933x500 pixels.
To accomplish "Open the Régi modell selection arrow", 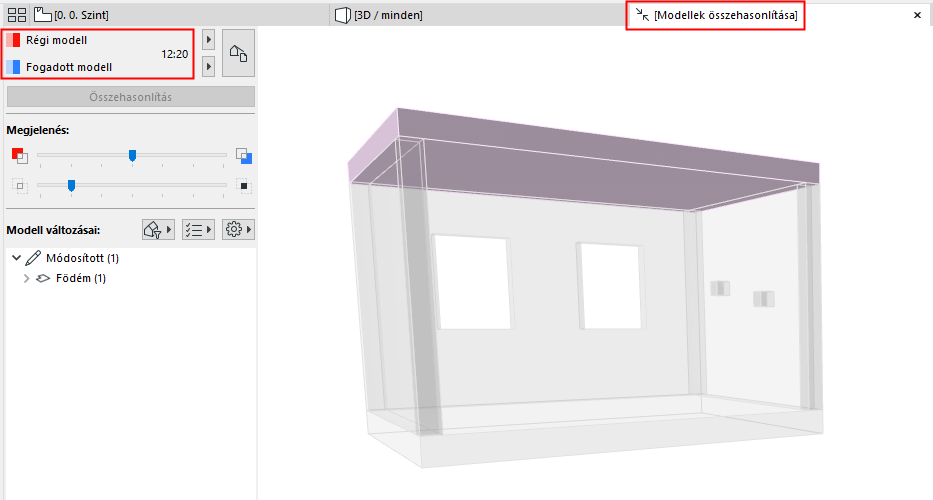I will 208,40.
